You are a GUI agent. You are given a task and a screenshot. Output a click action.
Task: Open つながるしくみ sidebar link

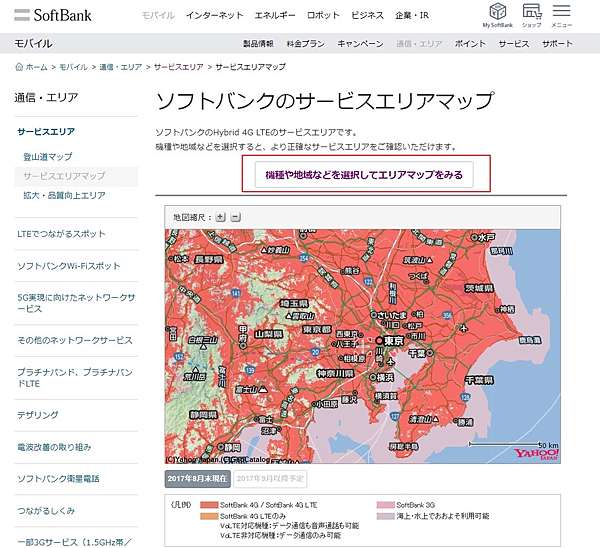(46, 510)
